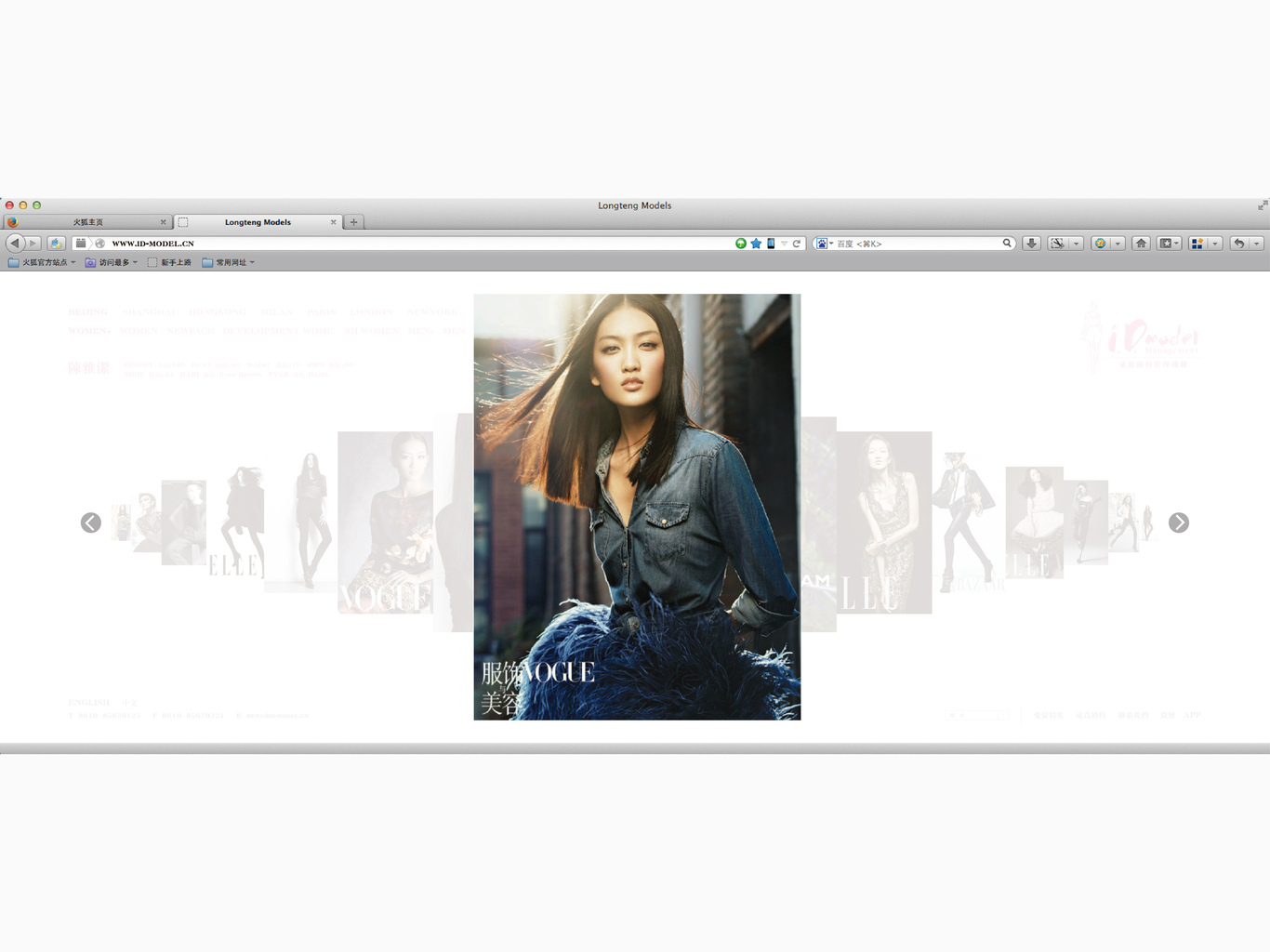Screen dimensions: 1270x952
Task: Open the MILAN city link
Action: [x=277, y=312]
